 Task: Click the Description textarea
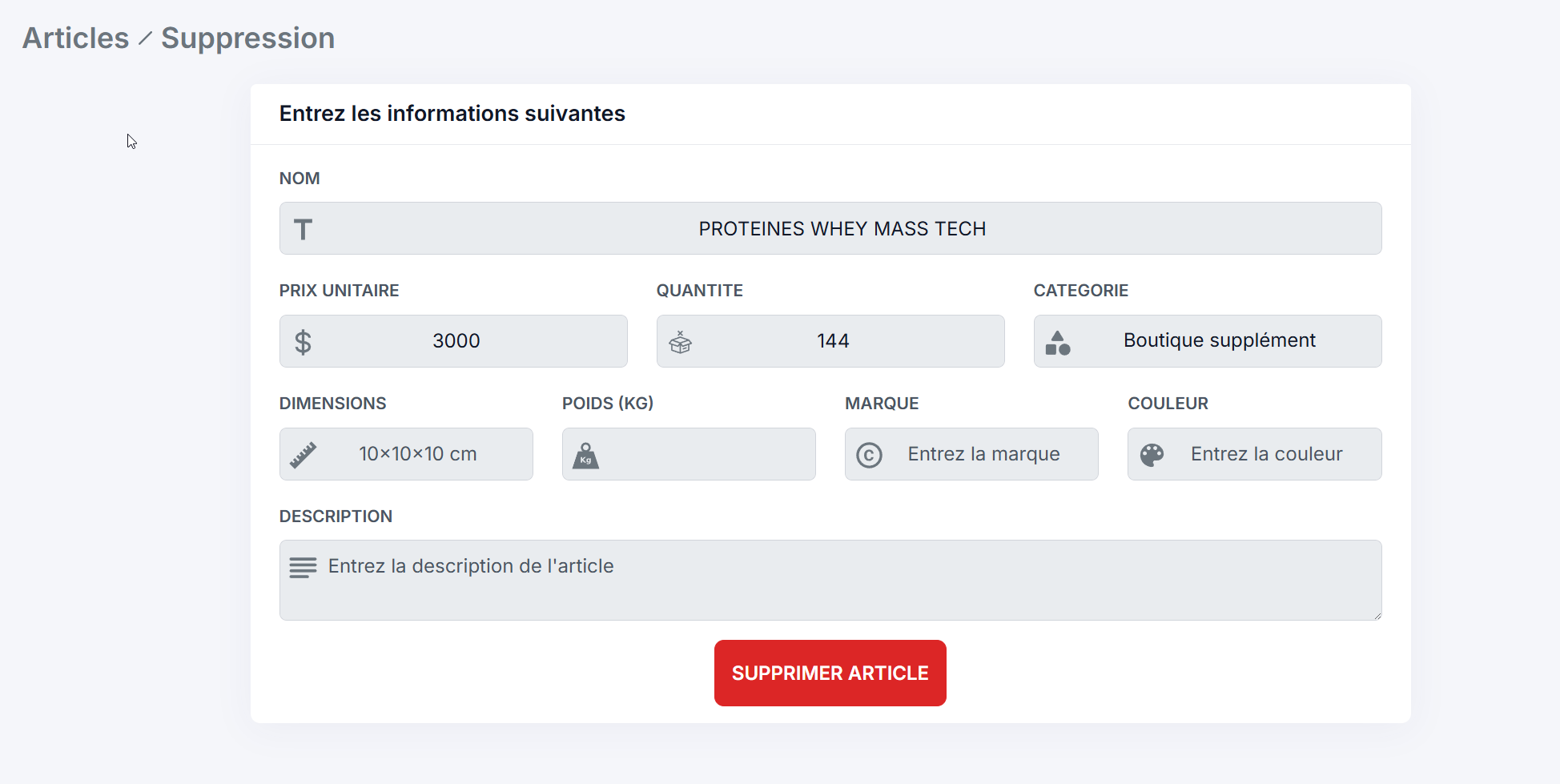coord(830,580)
